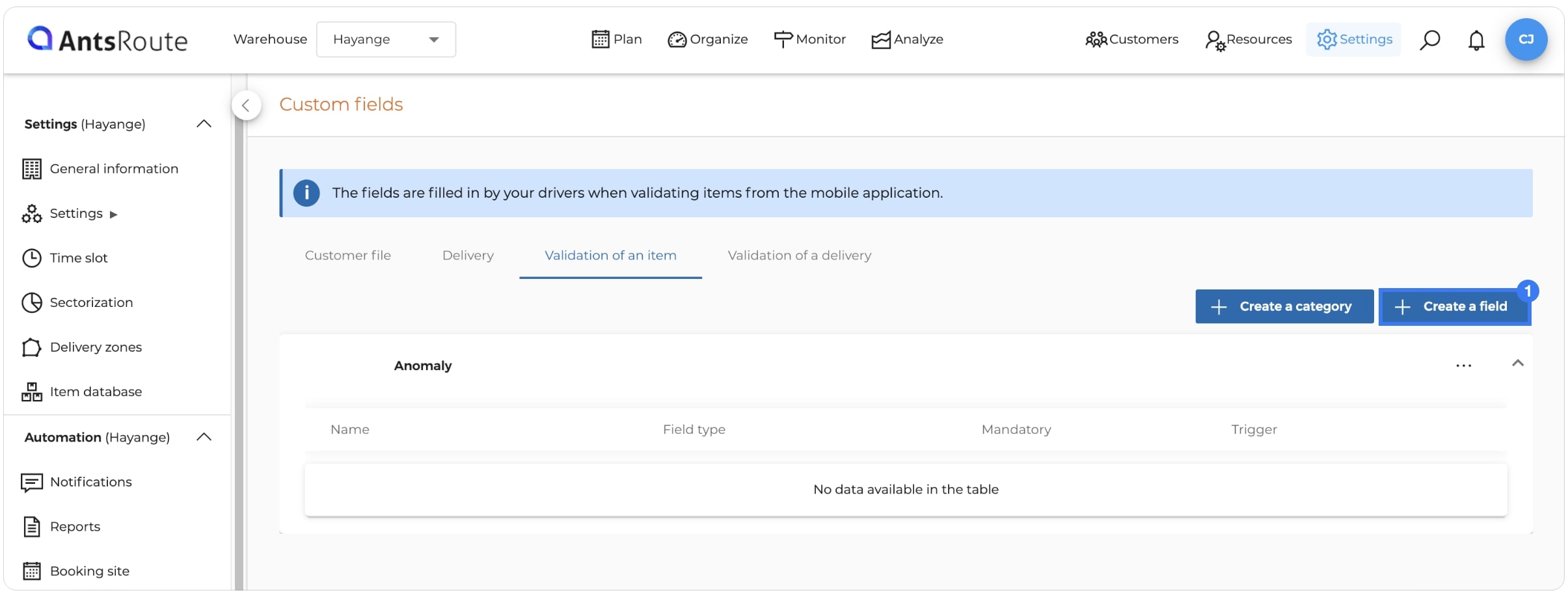Click 'No data available in the table' row
The height and width of the screenshot is (597, 1568).
click(x=906, y=490)
